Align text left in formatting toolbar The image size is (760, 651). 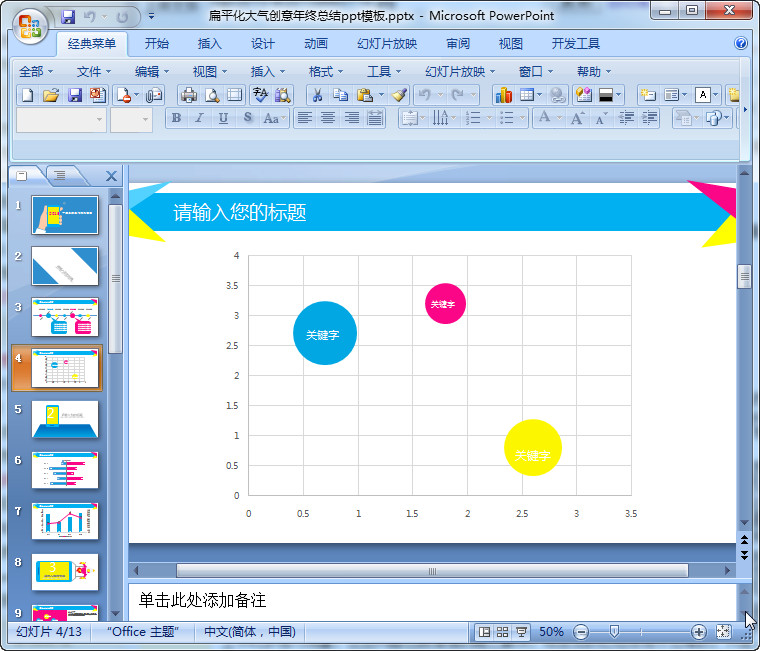pos(304,118)
